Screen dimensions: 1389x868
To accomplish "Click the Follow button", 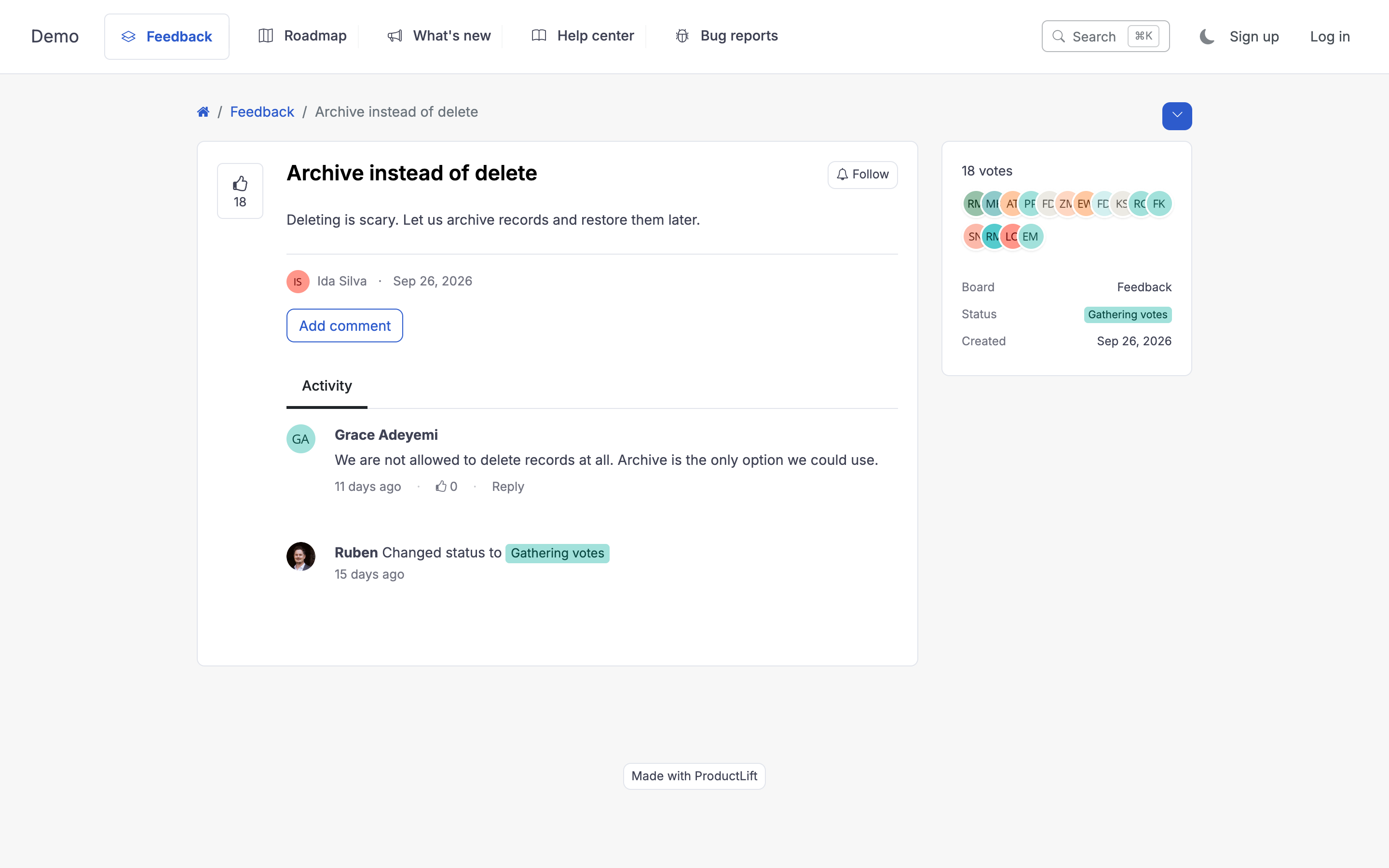I will coord(863,175).
